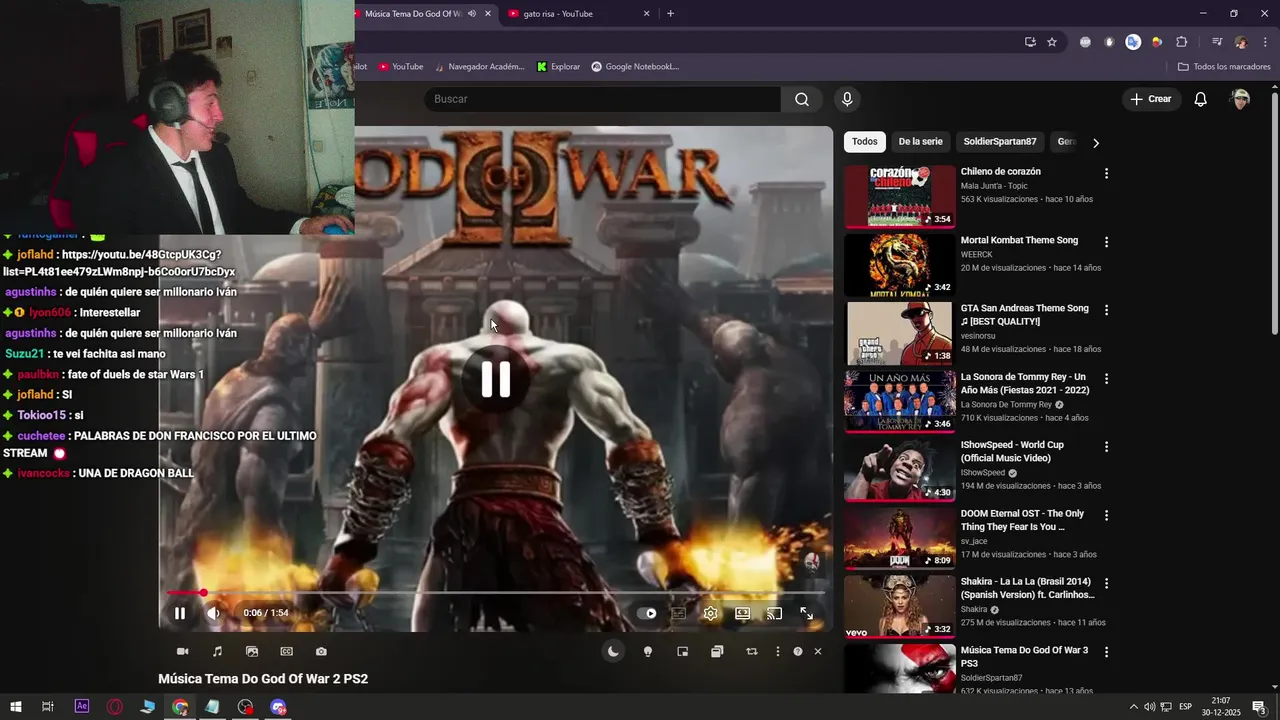This screenshot has height=720, width=1280.
Task: Open the extension toolbar three-dot menu
Action: tap(777, 651)
